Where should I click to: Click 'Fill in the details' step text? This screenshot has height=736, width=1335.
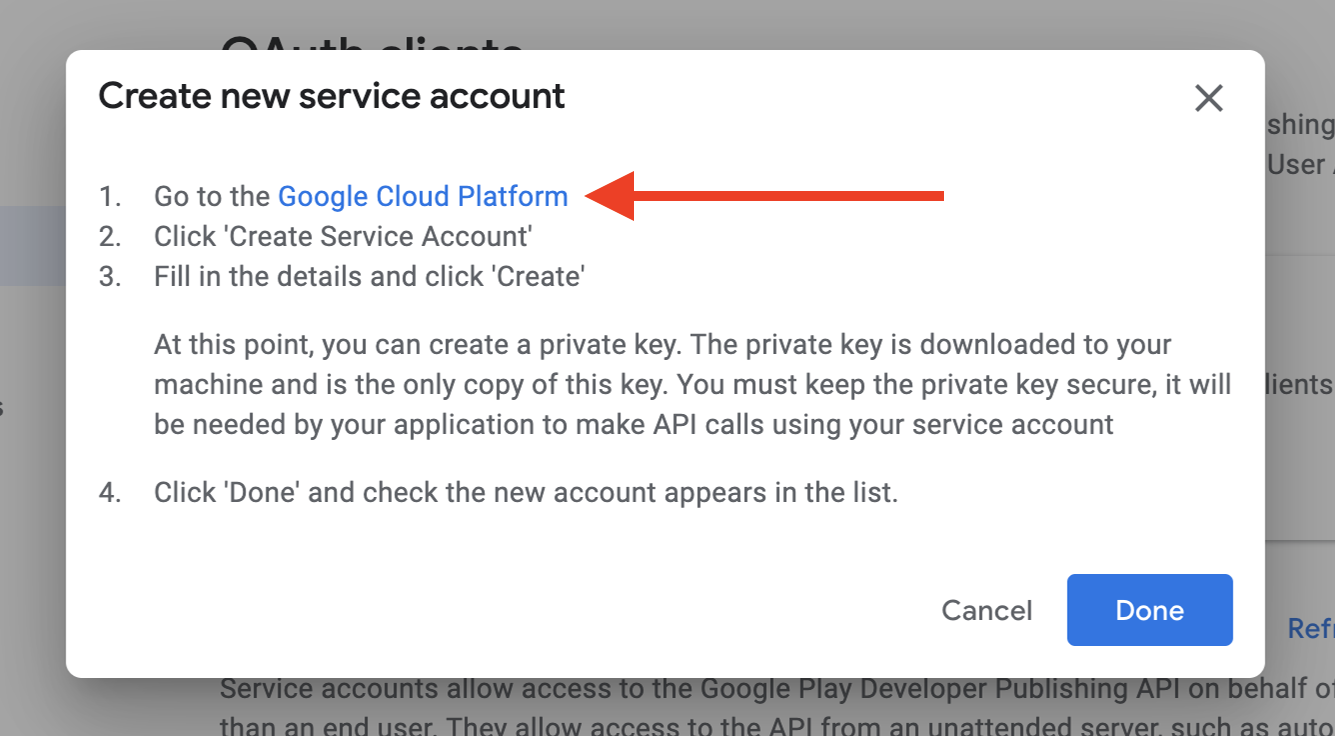tap(368, 277)
